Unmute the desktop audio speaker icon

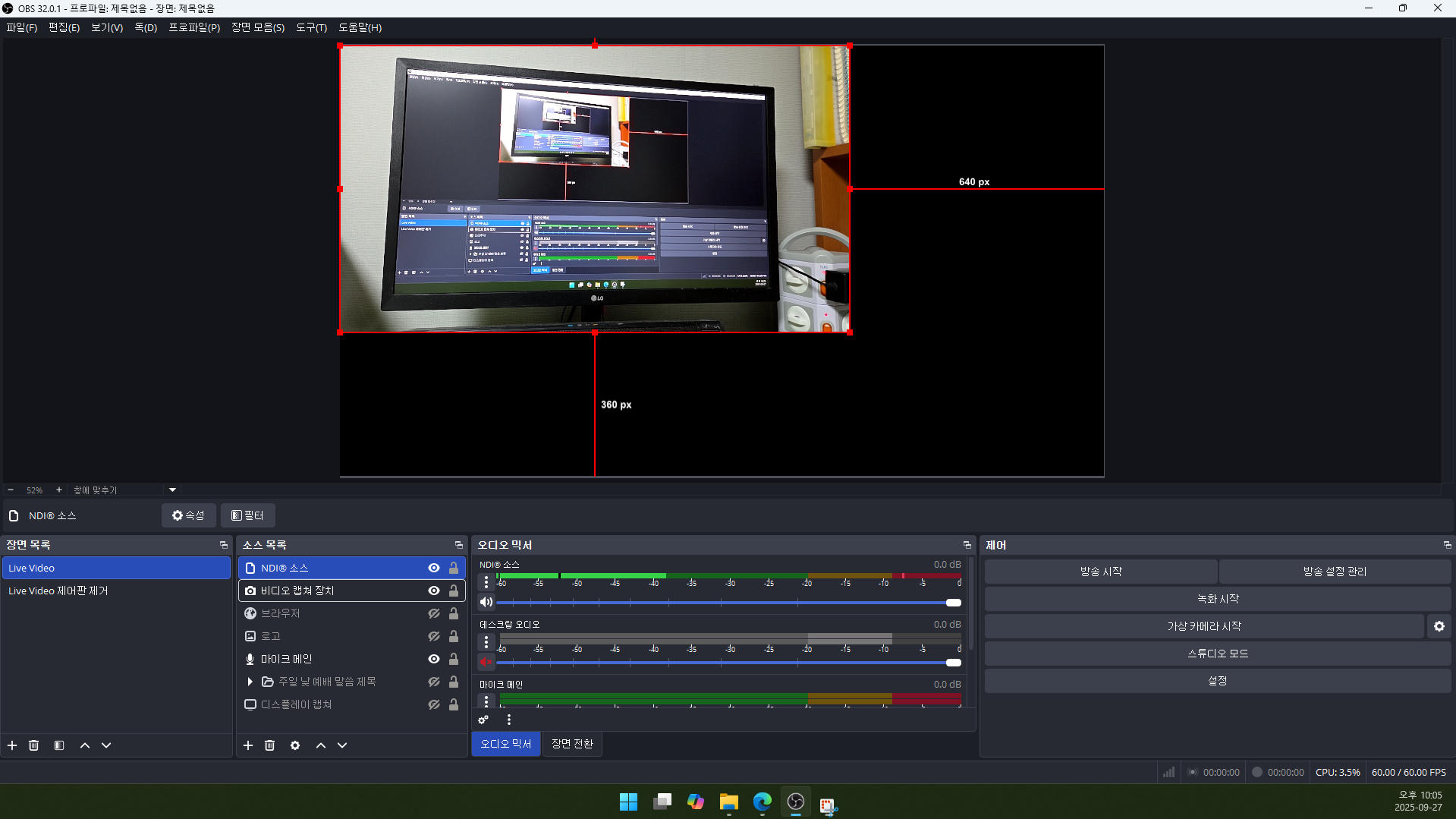tap(486, 662)
